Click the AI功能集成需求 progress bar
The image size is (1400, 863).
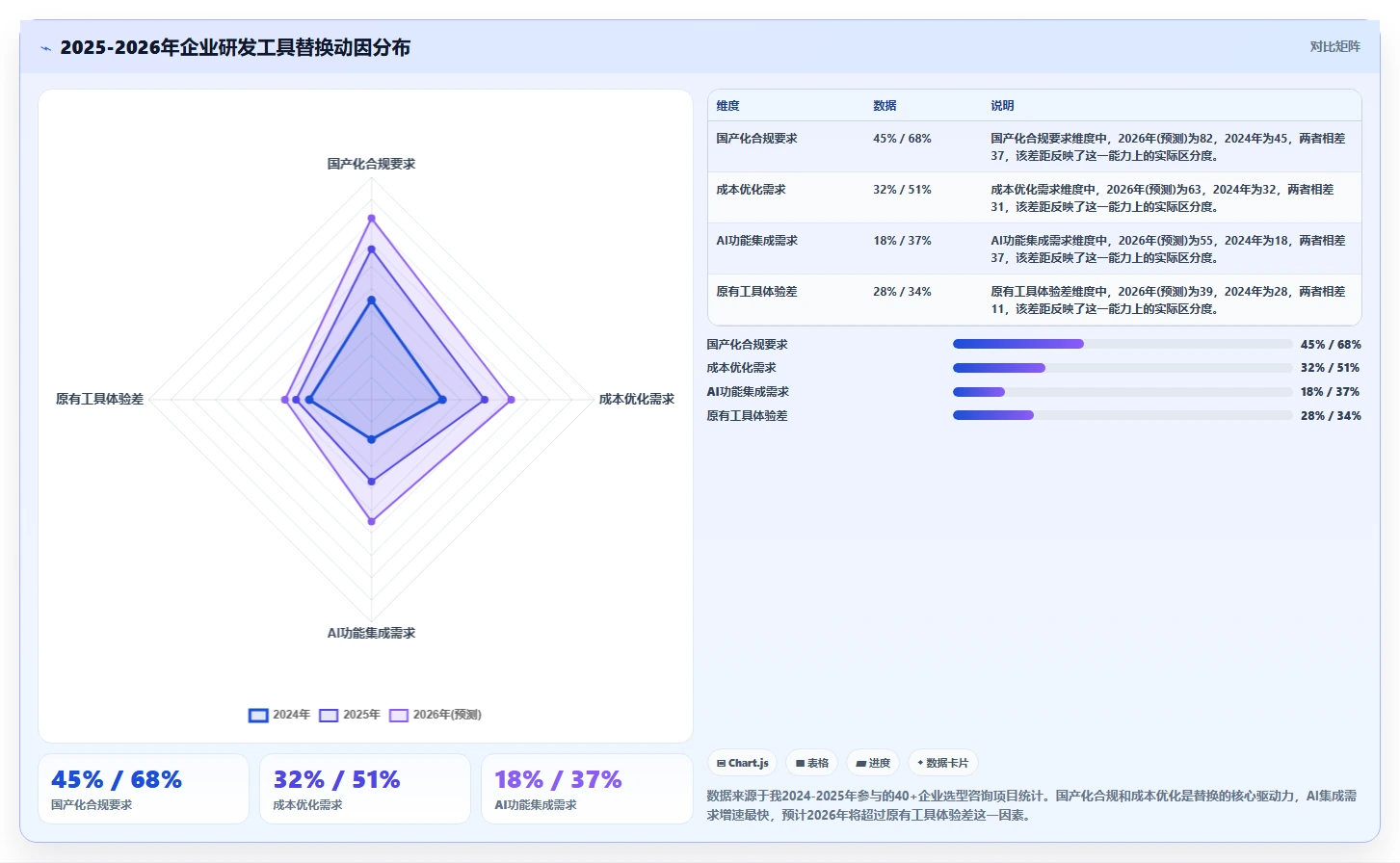(x=1123, y=392)
